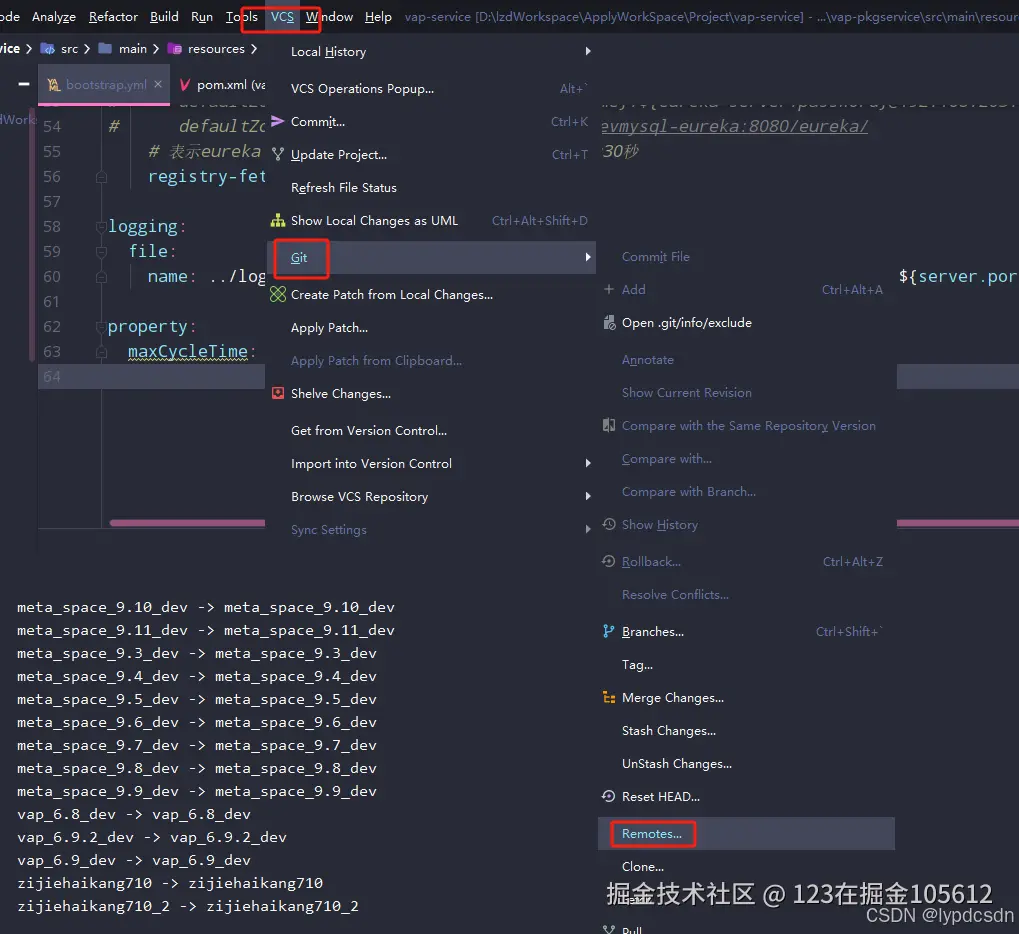The image size is (1019, 934).
Task: Click the Compare with Same Repository Version icon
Action: coord(609,425)
